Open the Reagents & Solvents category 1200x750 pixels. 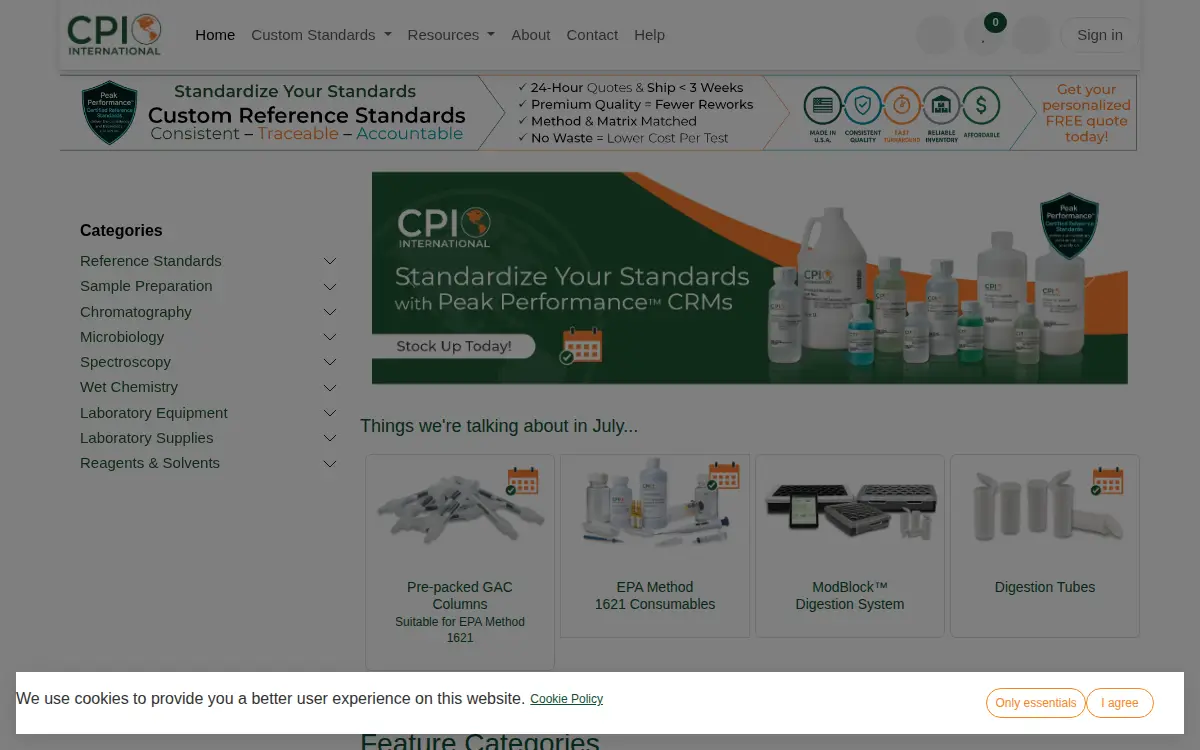click(150, 463)
